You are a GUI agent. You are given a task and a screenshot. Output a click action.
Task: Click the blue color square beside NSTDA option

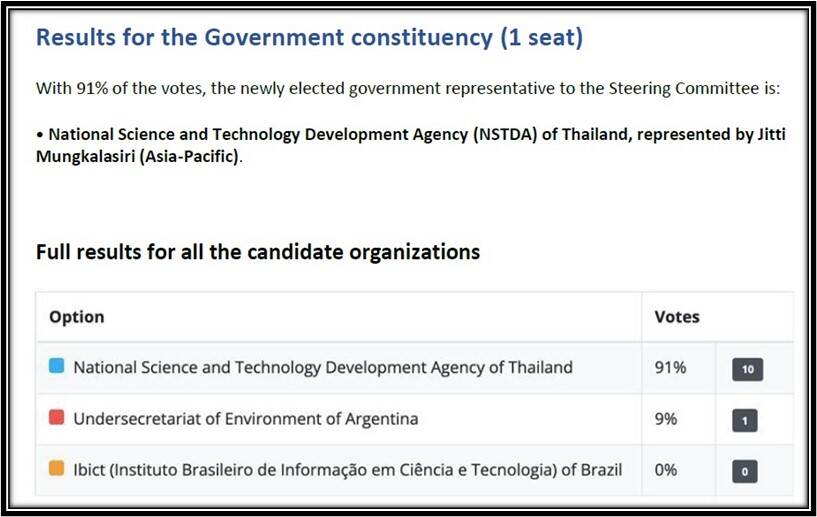56,367
